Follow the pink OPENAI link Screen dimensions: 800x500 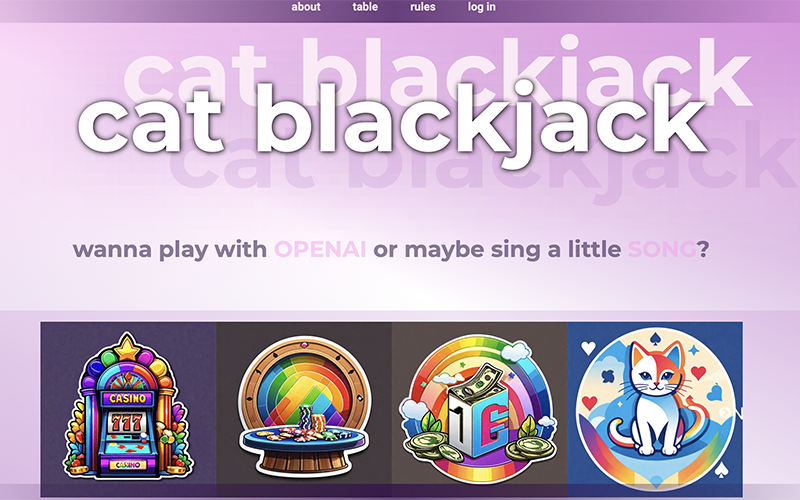[x=320, y=249]
